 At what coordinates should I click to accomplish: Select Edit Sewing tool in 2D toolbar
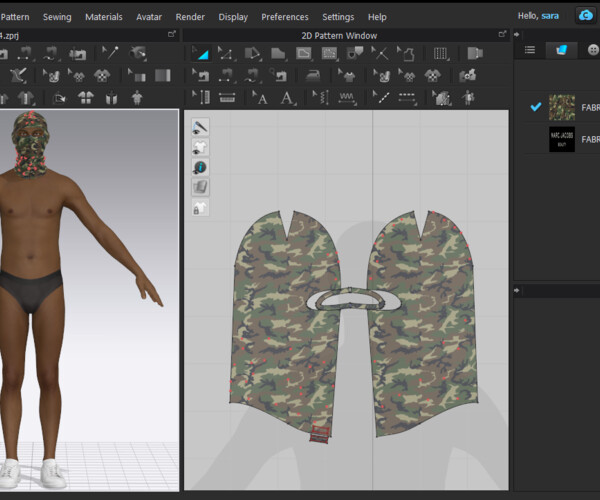[200, 76]
